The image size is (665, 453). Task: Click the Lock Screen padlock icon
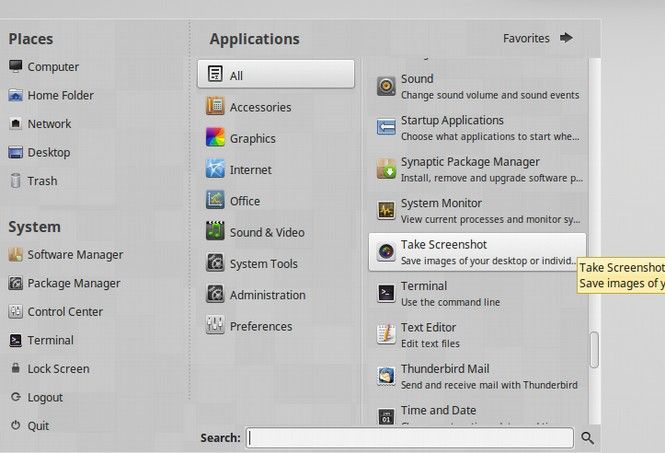coord(16,368)
